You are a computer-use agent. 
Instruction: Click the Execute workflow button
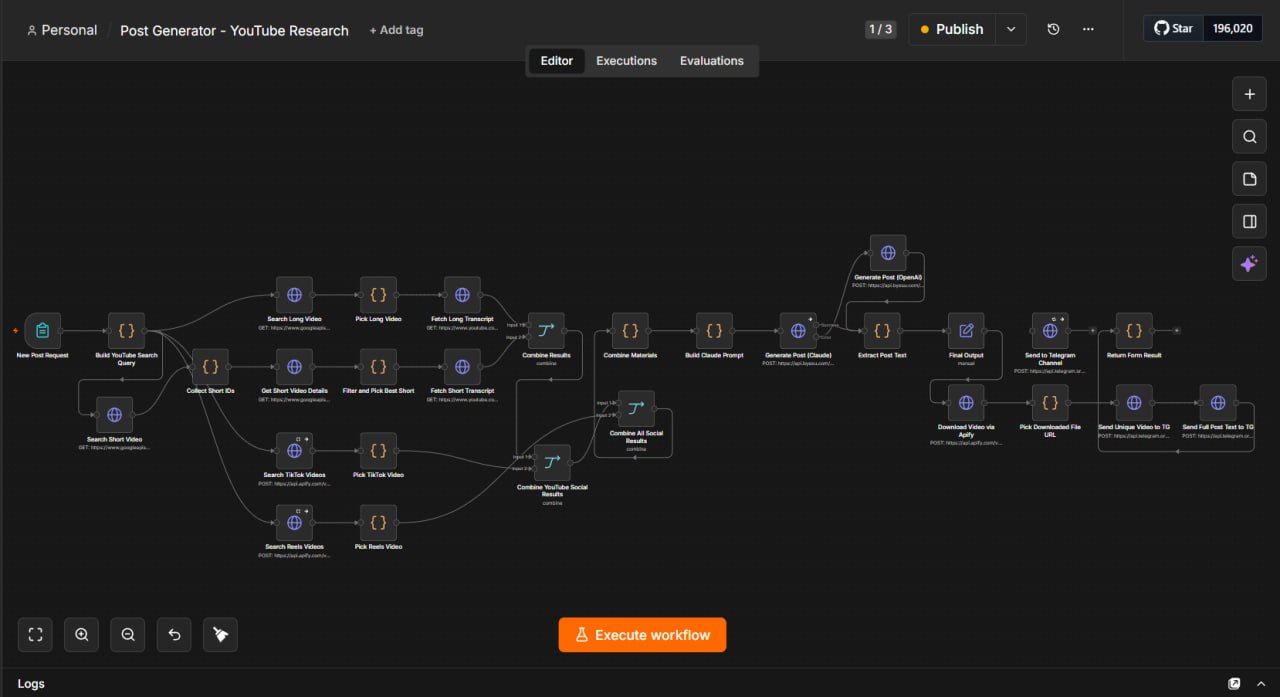(642, 635)
